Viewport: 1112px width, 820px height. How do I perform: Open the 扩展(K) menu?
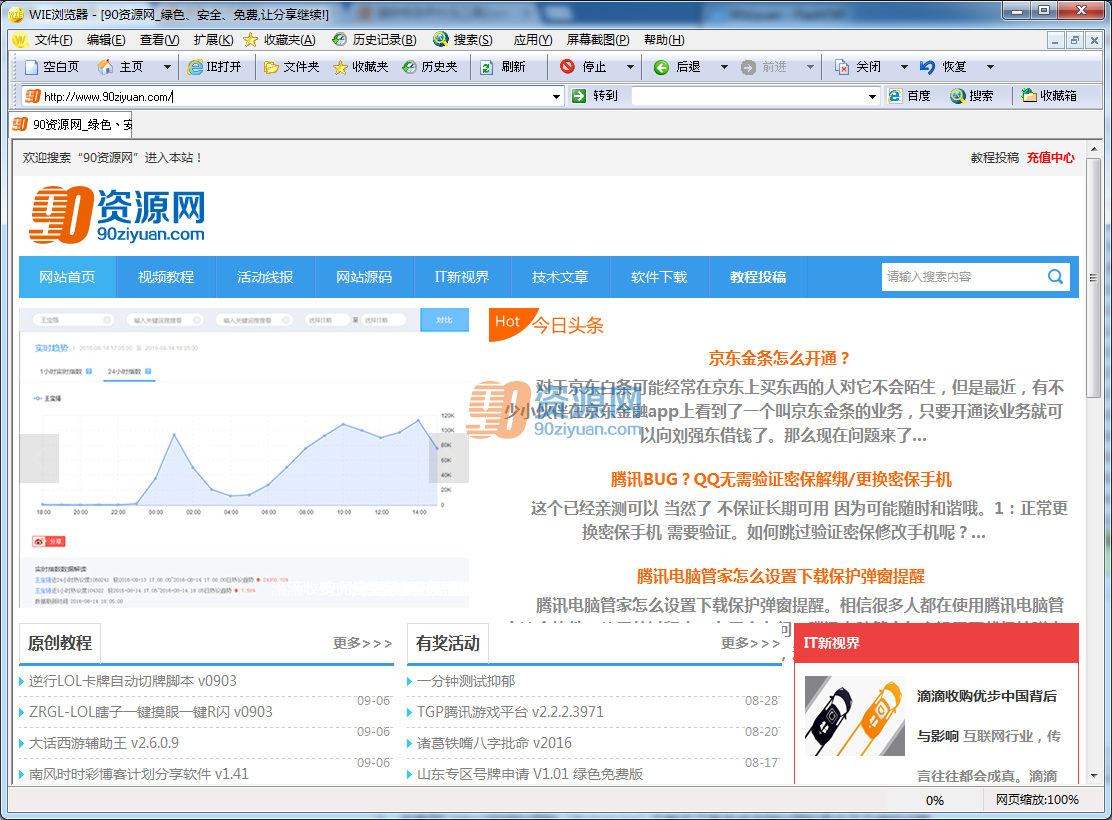coord(213,40)
